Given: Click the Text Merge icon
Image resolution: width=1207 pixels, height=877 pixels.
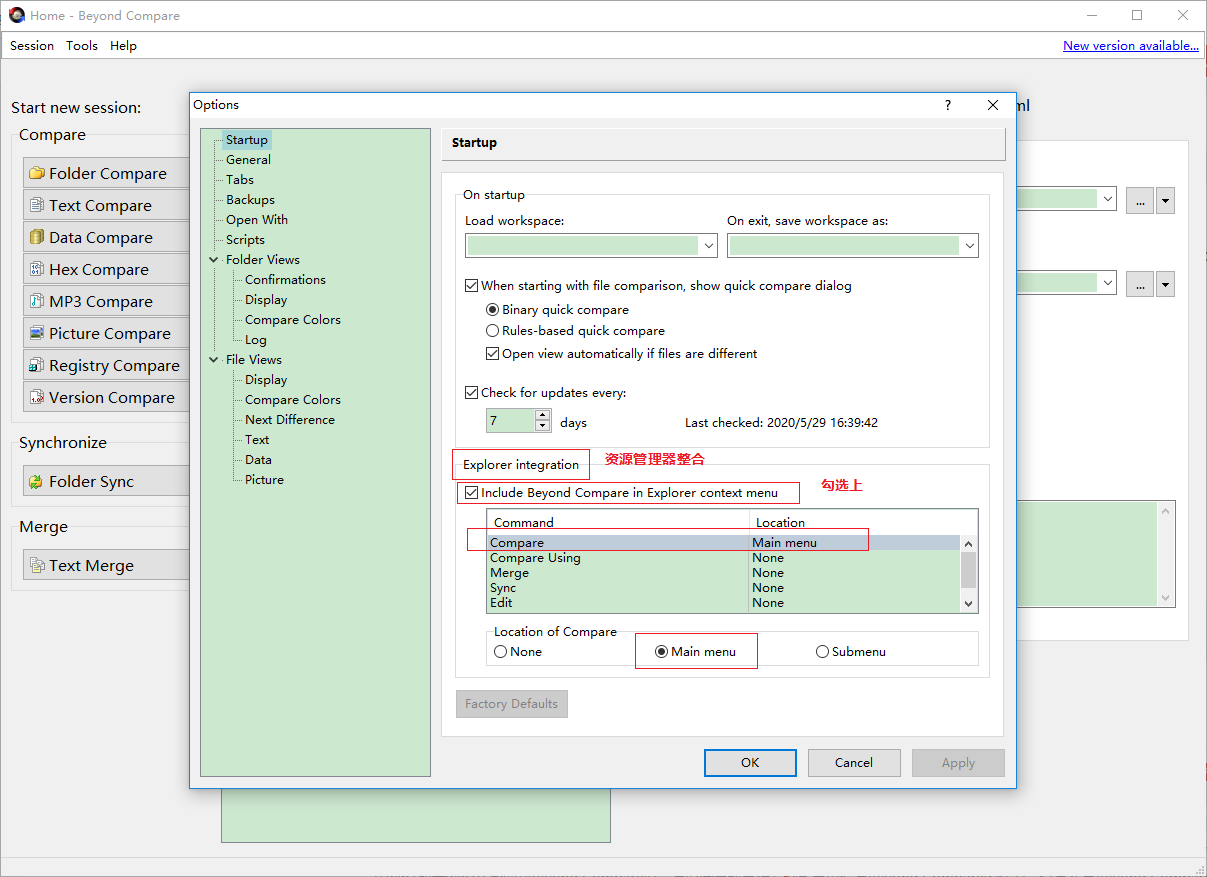Looking at the screenshot, I should tap(37, 565).
